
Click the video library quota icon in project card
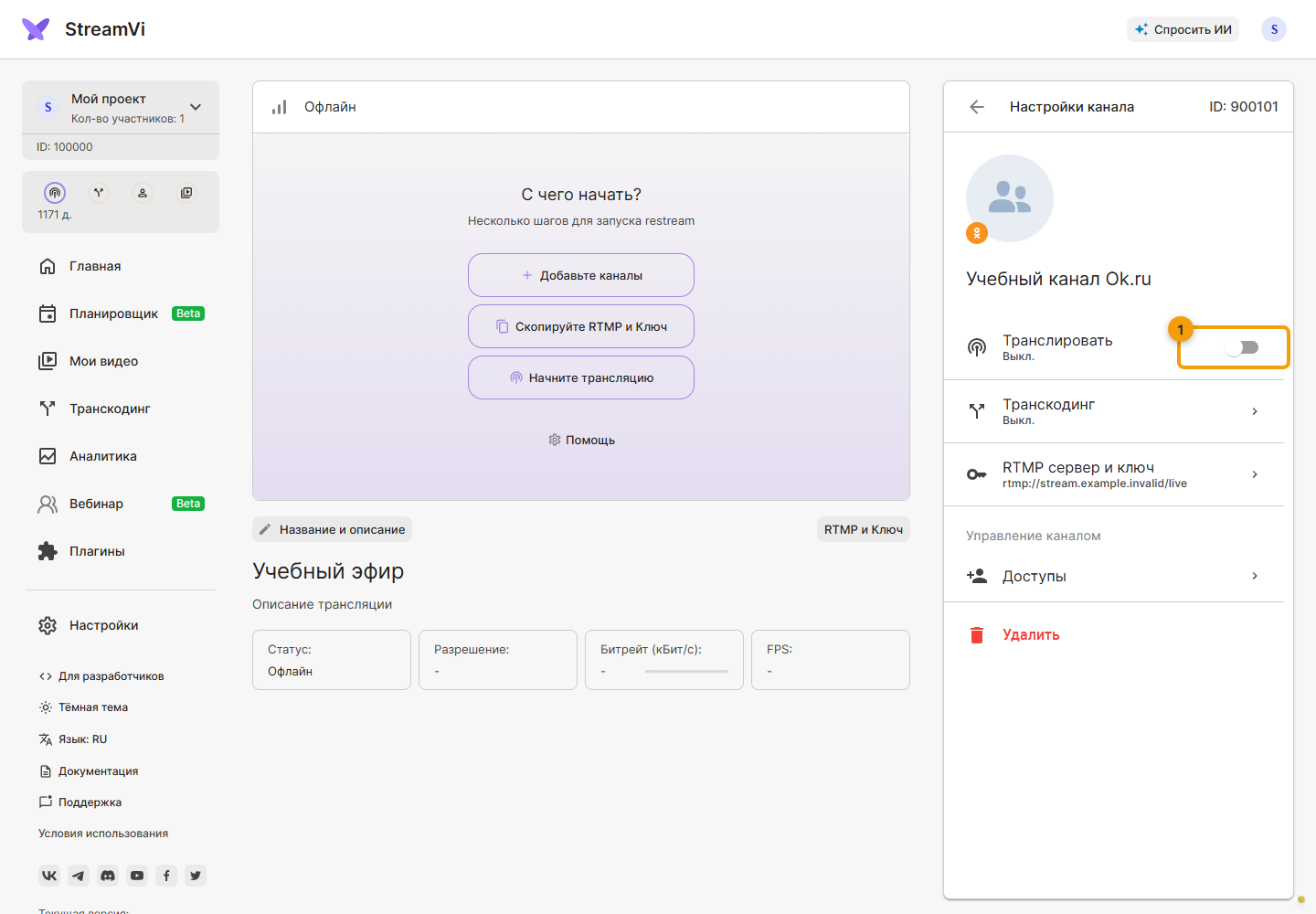[186, 193]
